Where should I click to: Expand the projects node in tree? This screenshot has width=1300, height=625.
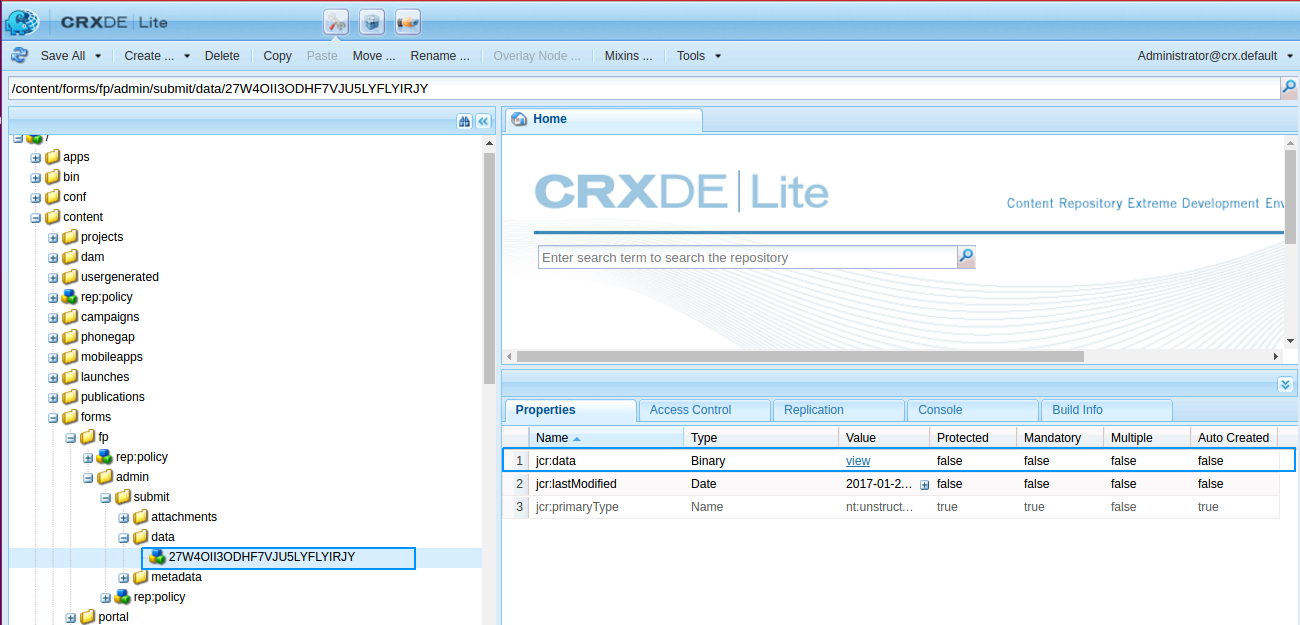click(x=54, y=237)
